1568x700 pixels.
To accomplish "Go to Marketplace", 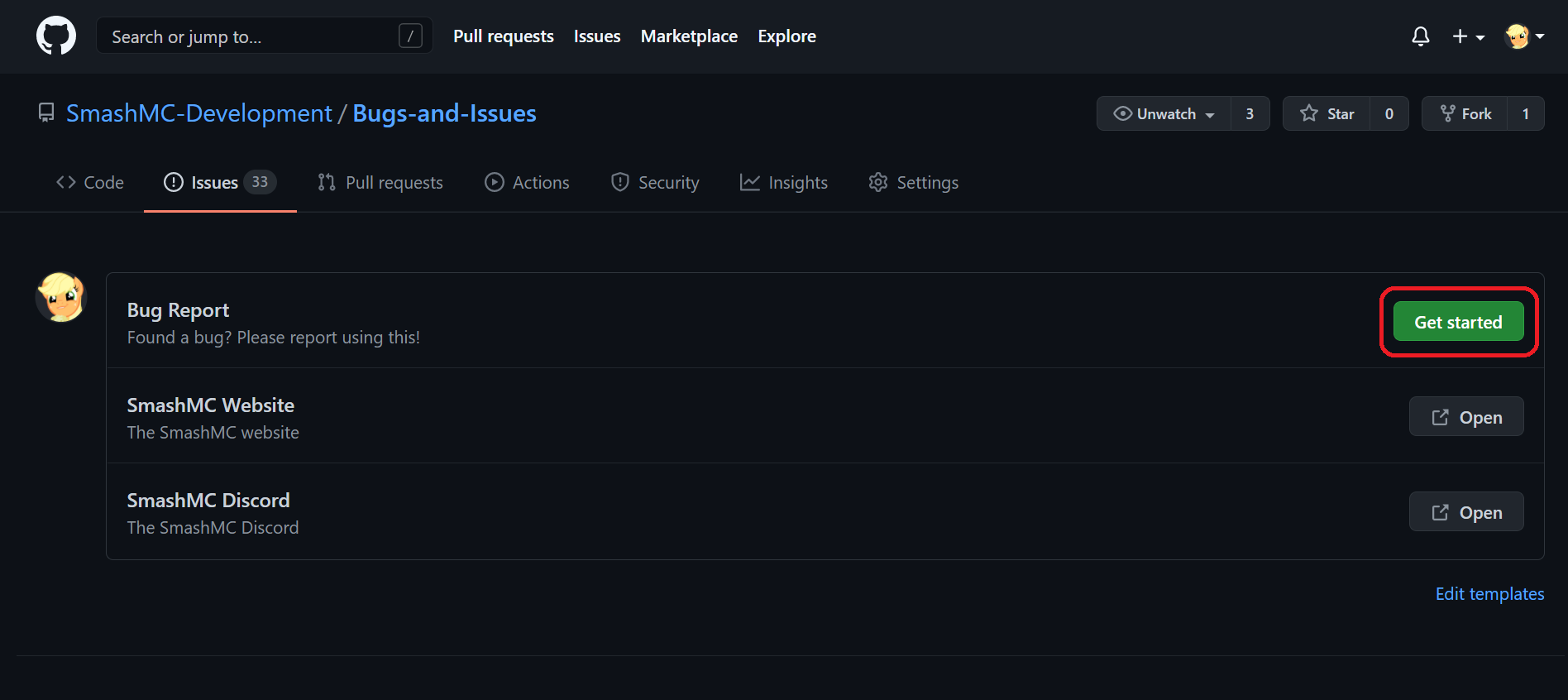I will coord(689,36).
